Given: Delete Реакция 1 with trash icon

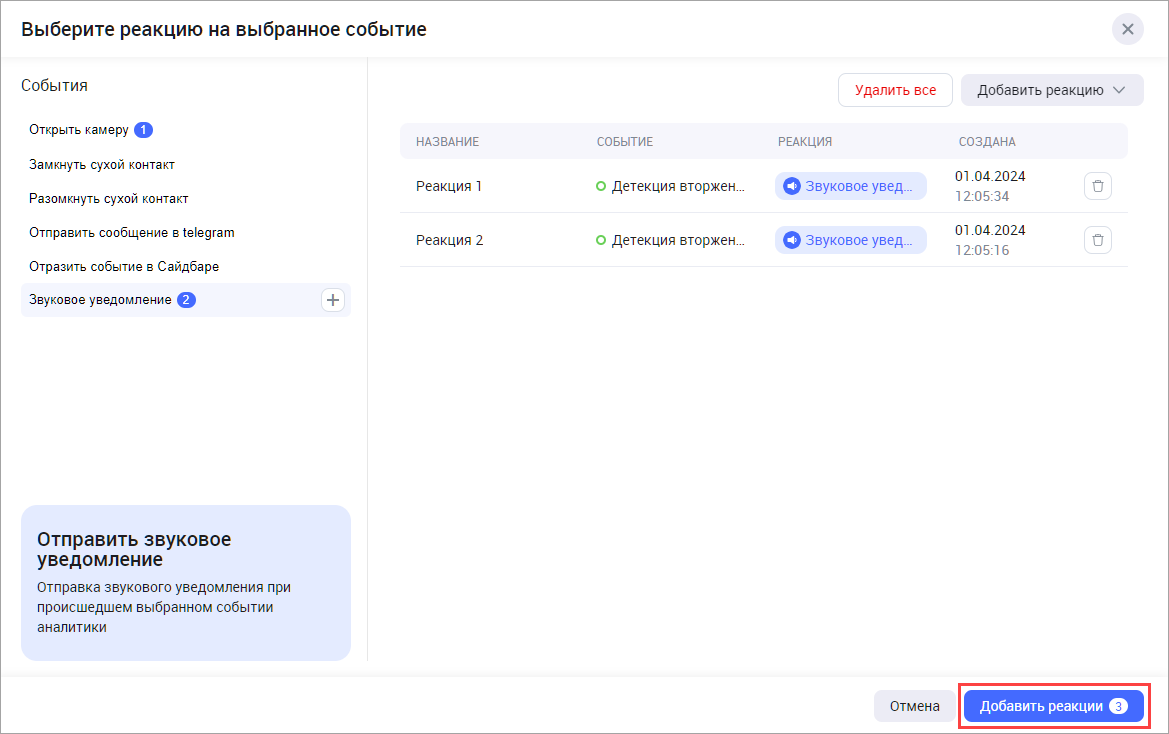Looking at the screenshot, I should 1097,186.
